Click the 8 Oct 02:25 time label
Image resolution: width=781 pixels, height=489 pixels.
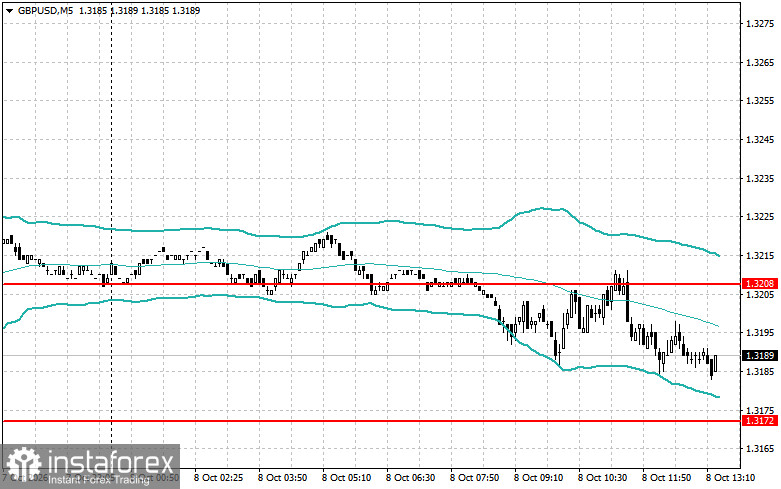(218, 478)
